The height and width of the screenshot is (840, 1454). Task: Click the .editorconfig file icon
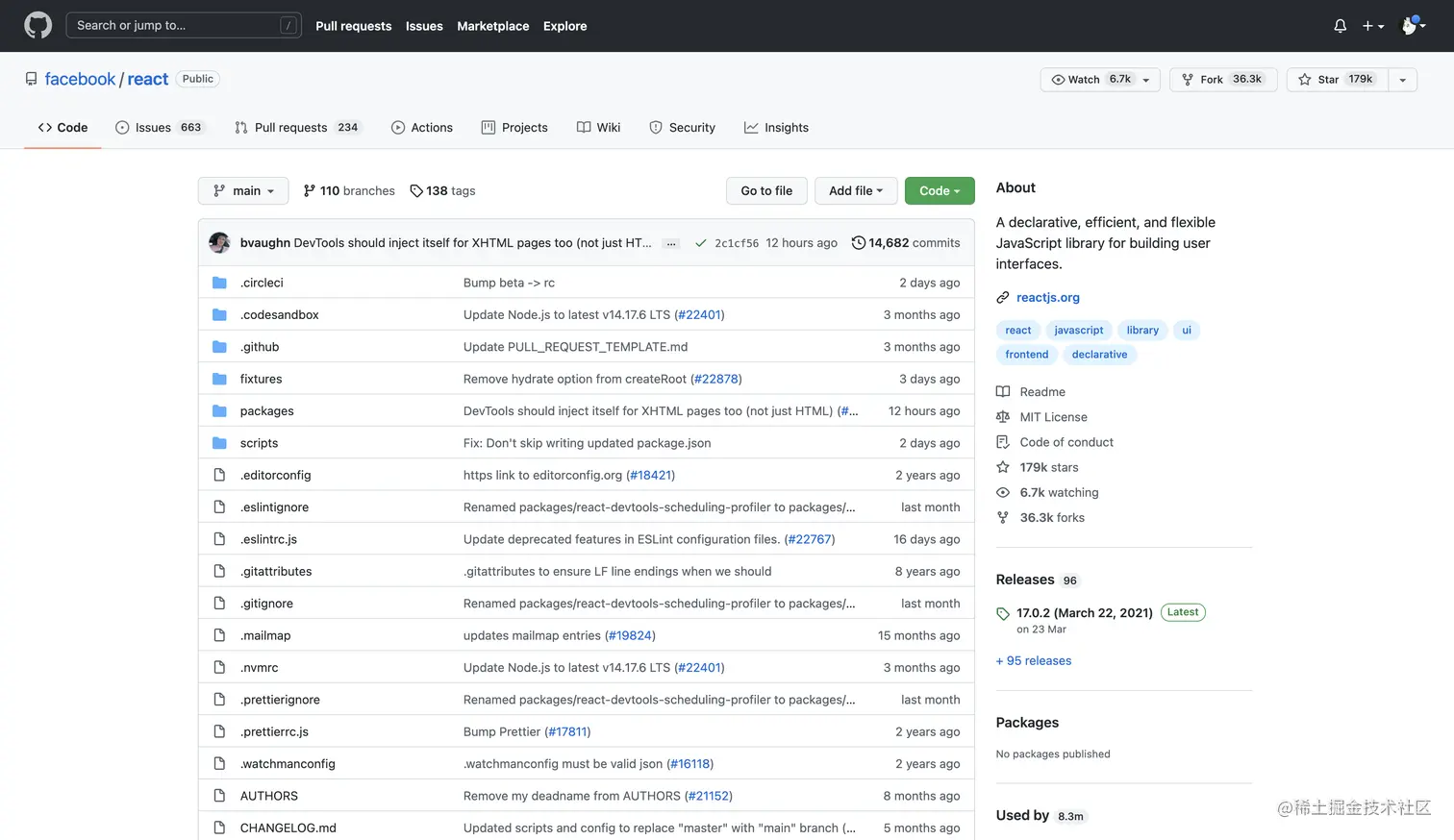(x=219, y=475)
